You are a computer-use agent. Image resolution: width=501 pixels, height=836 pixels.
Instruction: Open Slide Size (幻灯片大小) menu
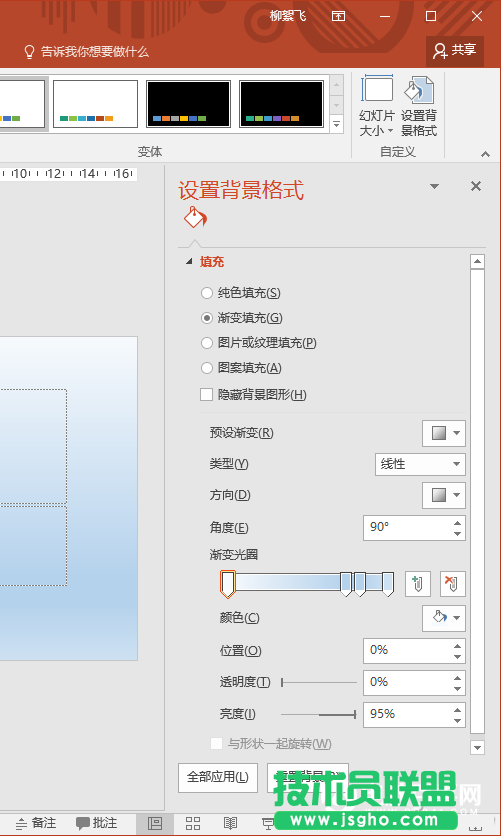(377, 107)
